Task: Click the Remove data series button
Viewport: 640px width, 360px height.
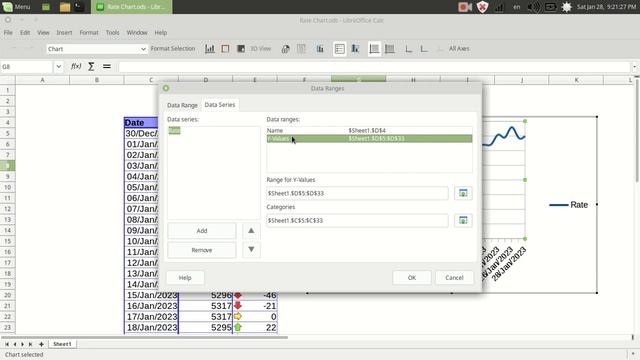Action: (x=202, y=250)
